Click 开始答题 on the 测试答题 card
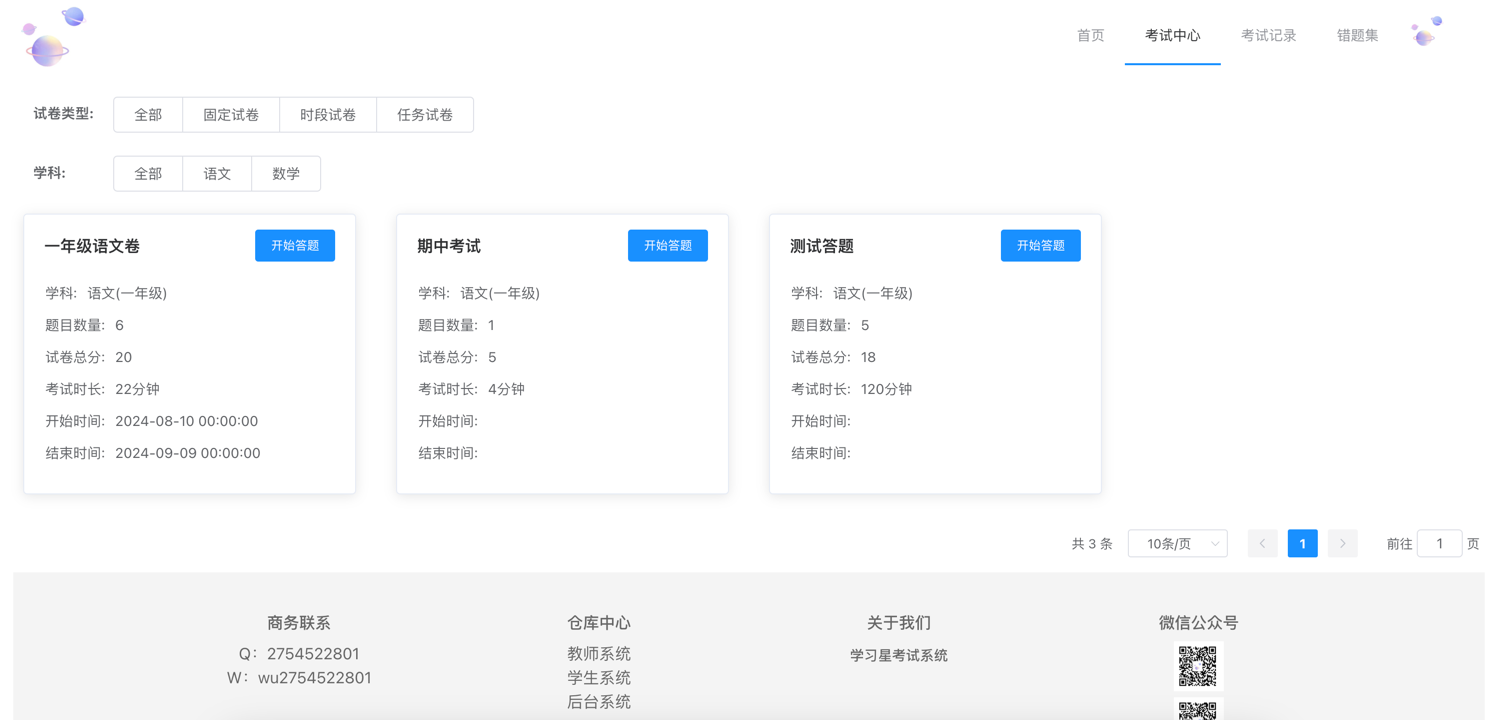 click(1040, 245)
